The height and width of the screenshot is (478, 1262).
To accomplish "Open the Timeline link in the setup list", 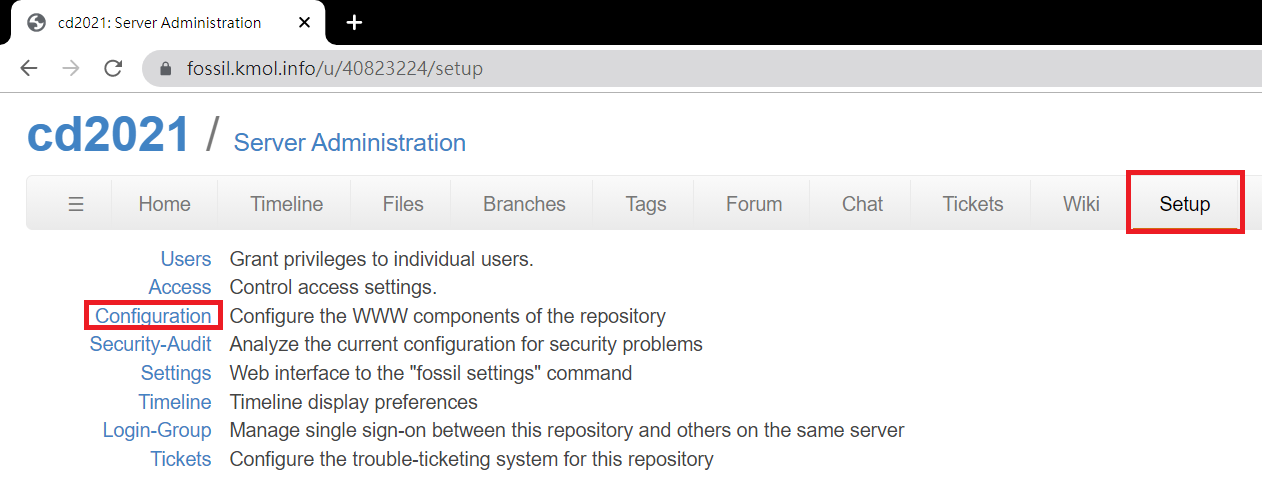I will (175, 402).
